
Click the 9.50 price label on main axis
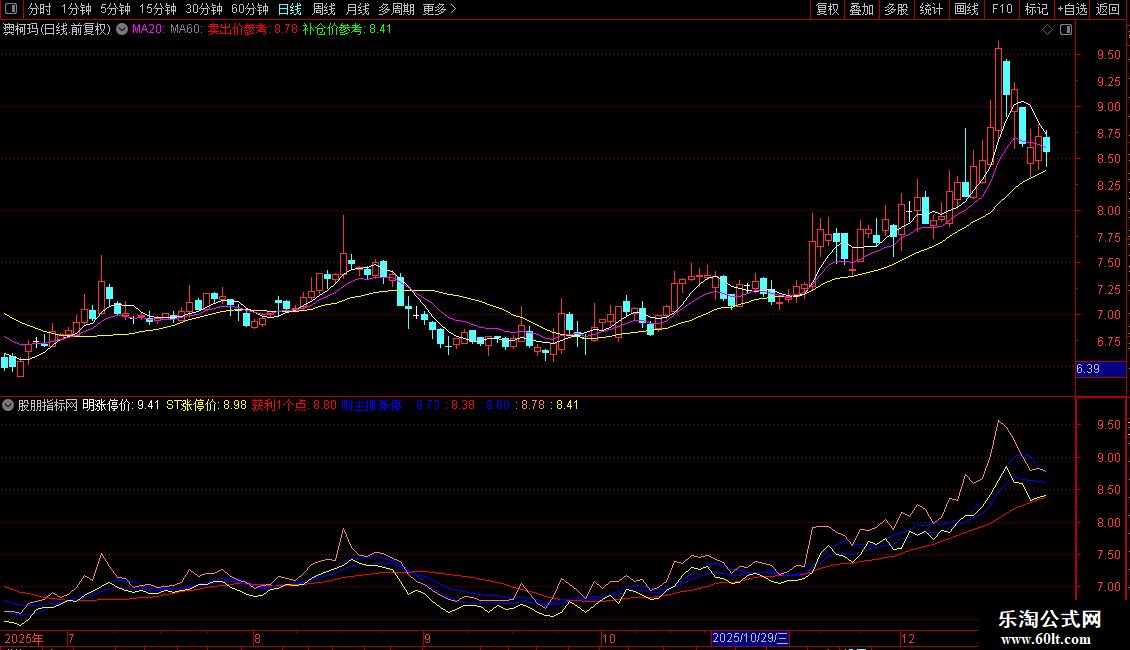pyautogui.click(x=1108, y=55)
